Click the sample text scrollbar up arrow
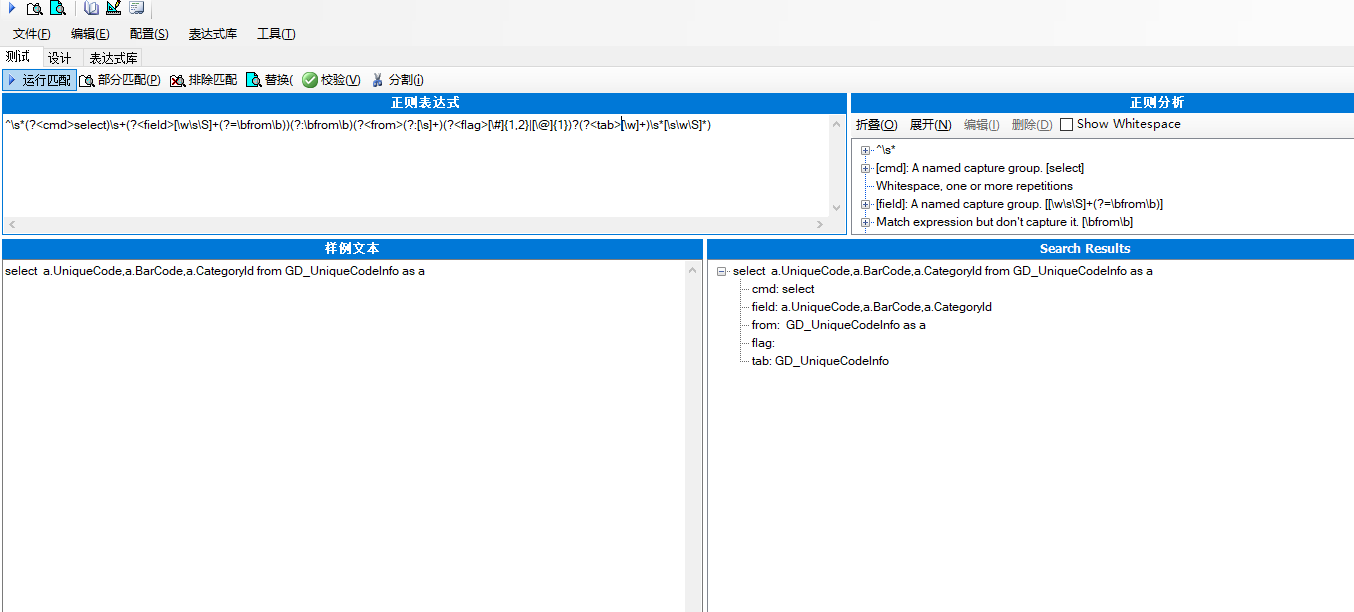The width and height of the screenshot is (1354, 612). tap(693, 270)
